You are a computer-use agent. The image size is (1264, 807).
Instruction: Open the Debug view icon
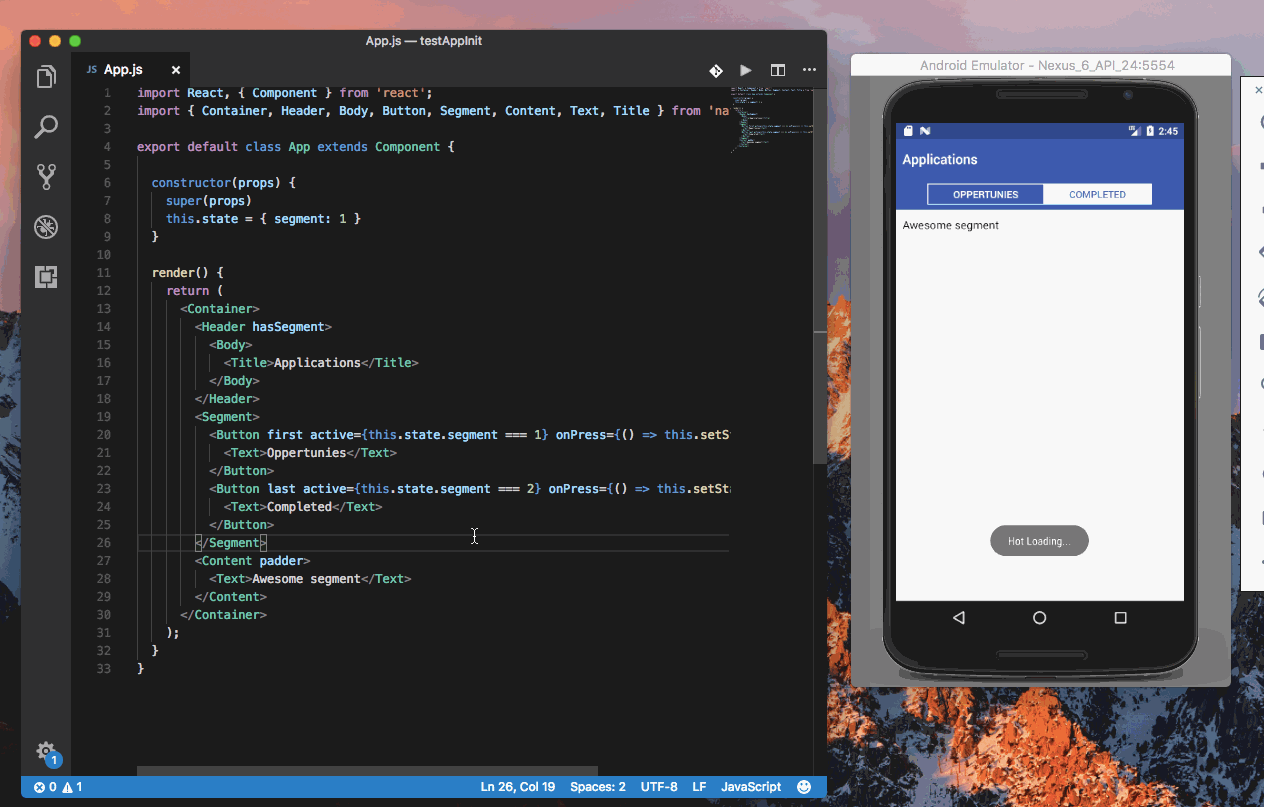coord(46,227)
